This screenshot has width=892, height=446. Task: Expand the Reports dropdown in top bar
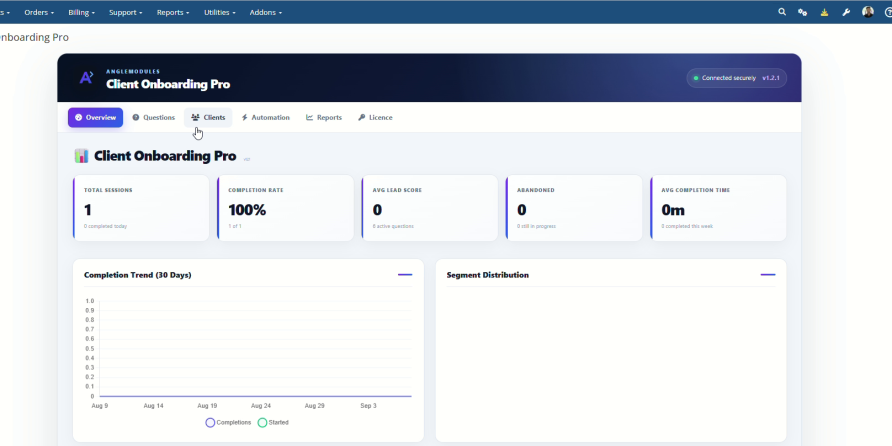tap(173, 12)
